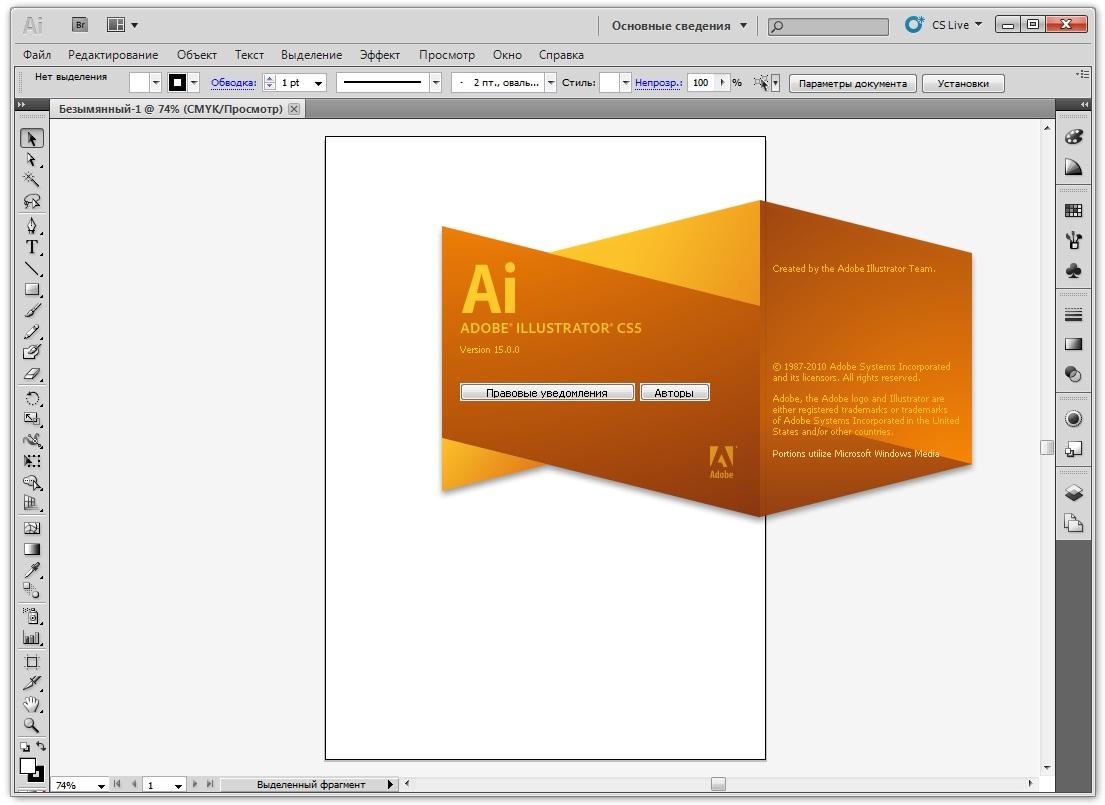Swap fill and stroke colors arrow
The image size is (1105, 805).
[41, 746]
